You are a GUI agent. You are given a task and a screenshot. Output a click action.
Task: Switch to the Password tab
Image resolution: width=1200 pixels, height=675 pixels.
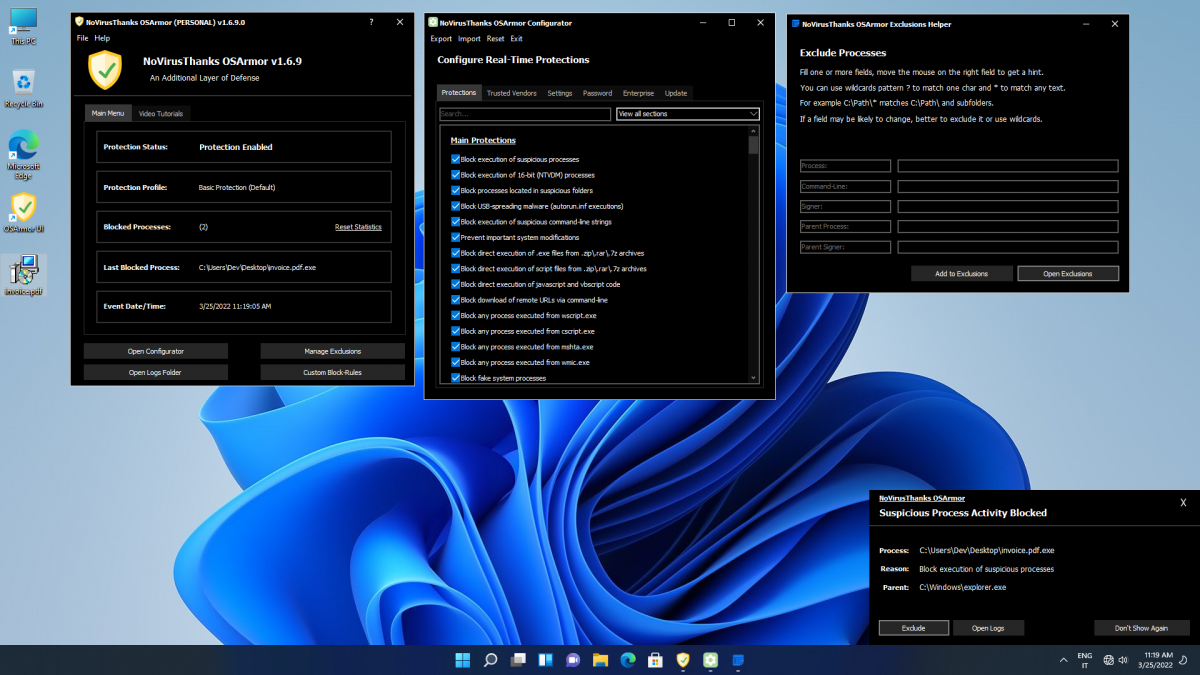click(597, 93)
